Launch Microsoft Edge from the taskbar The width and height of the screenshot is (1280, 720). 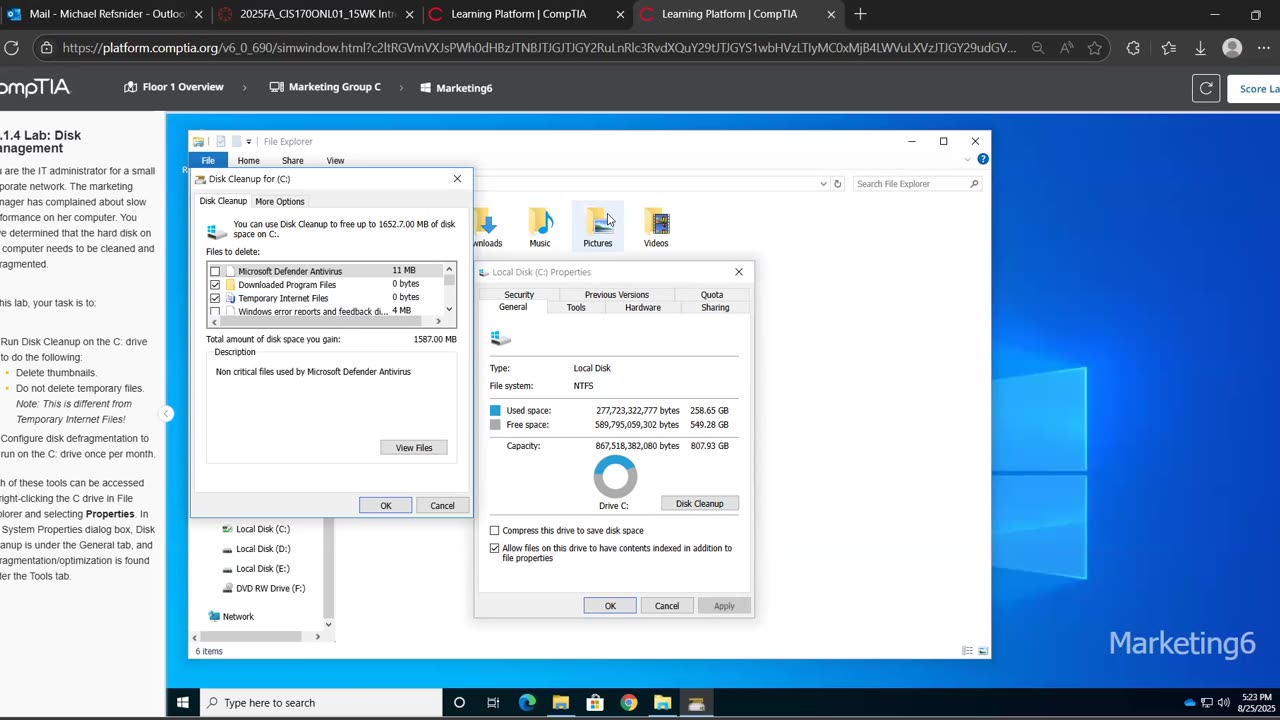pos(527,702)
